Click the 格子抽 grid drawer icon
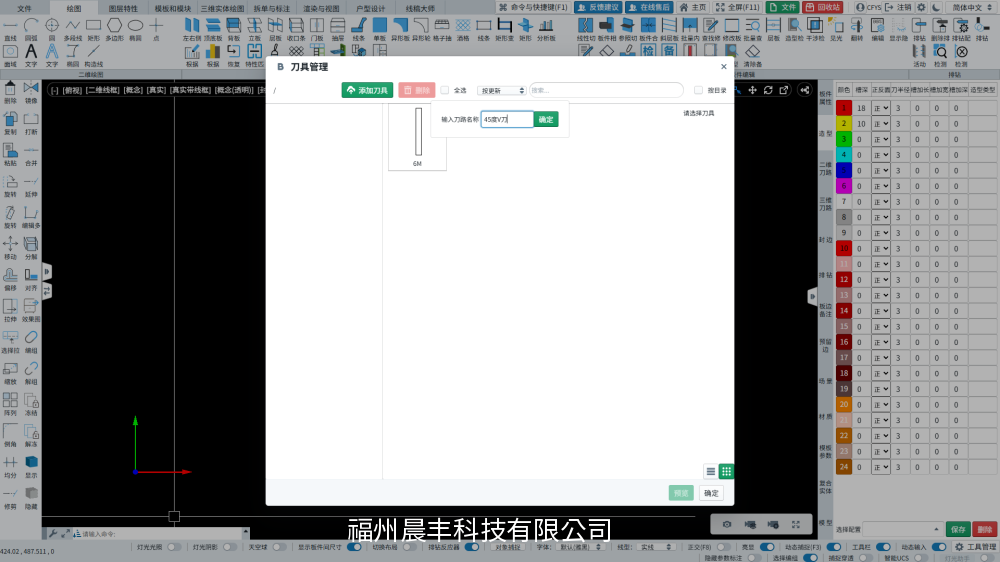This screenshot has height=562, width=1000. [x=442, y=29]
